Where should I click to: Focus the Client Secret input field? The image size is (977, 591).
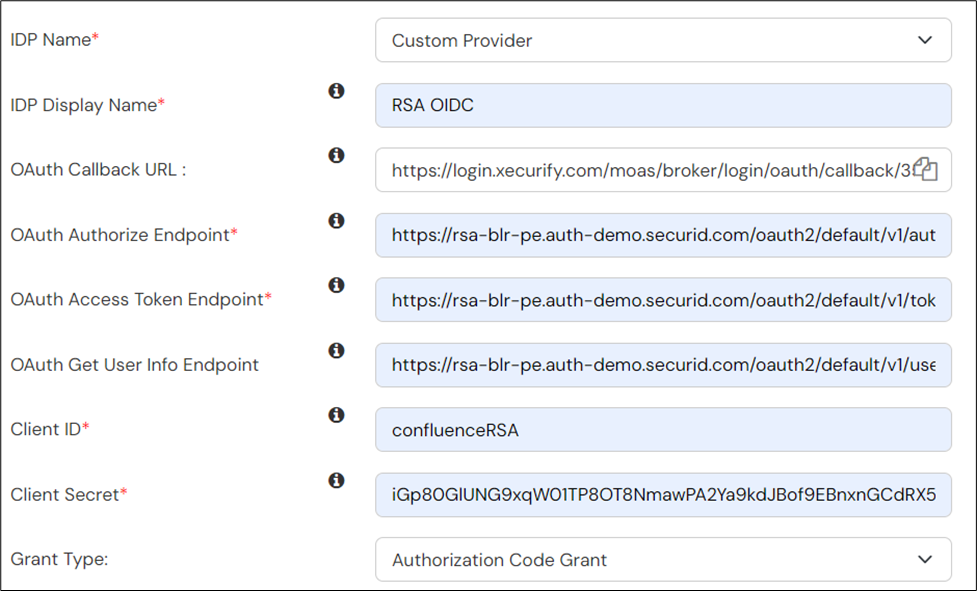[x=663, y=495]
